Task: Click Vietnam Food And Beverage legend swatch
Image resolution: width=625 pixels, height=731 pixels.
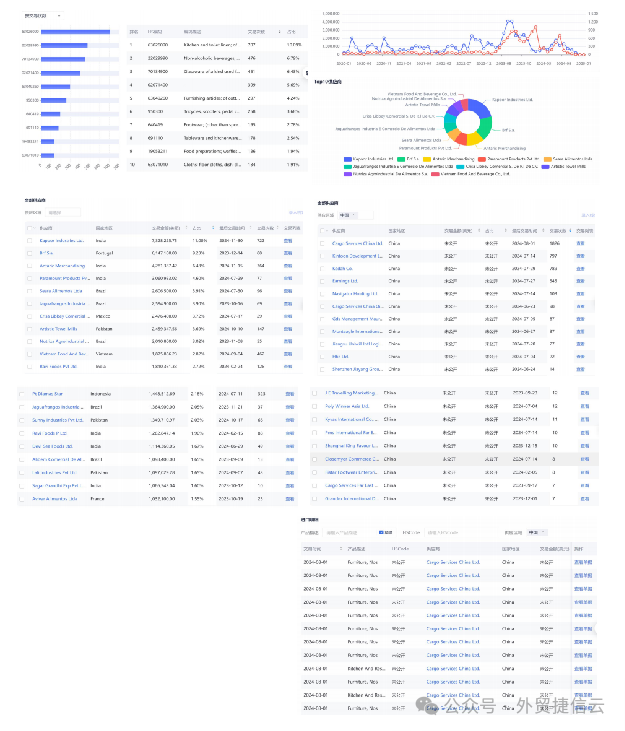Action: pyautogui.click(x=435, y=174)
